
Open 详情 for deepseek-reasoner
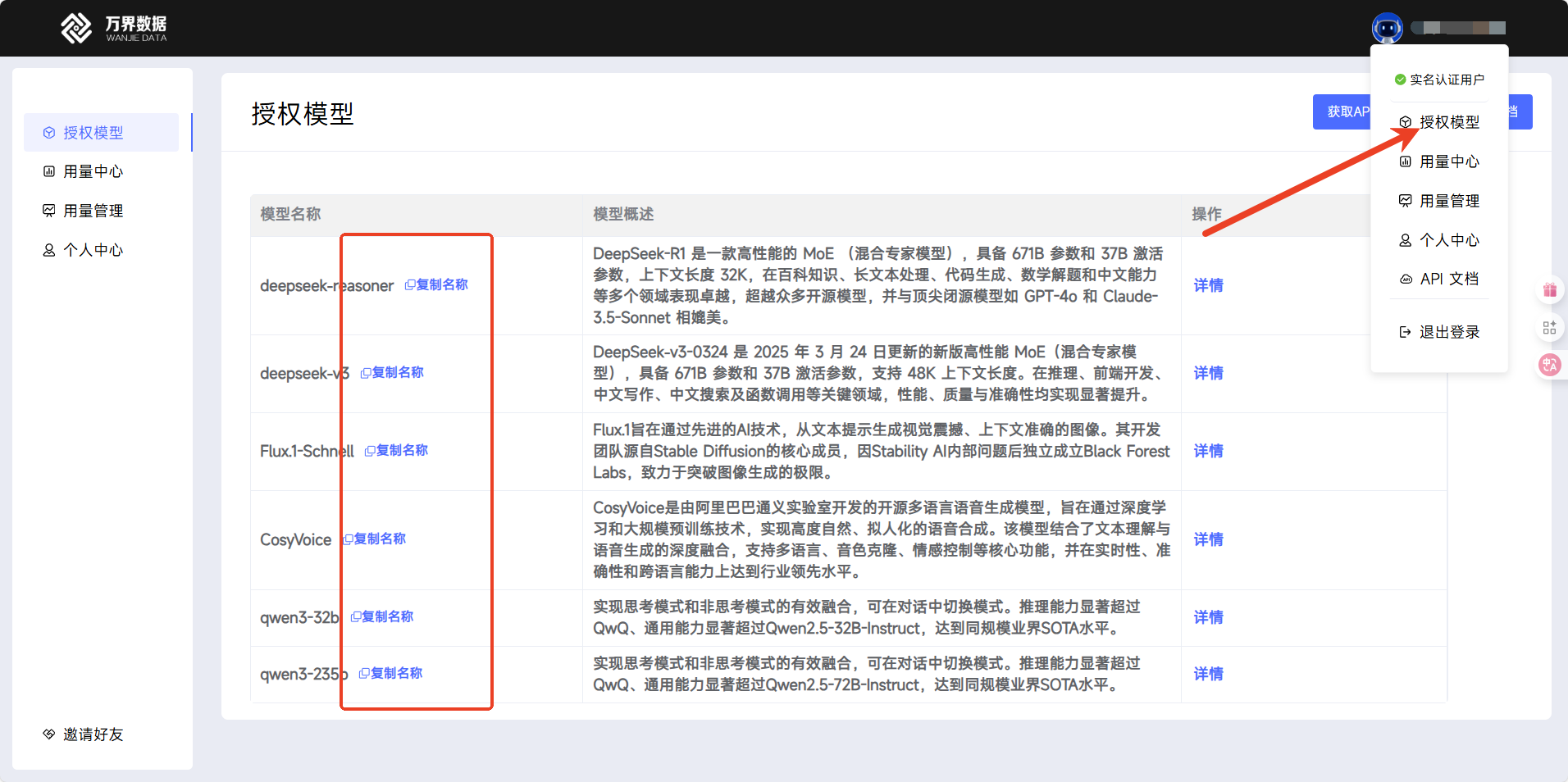[x=1208, y=285]
